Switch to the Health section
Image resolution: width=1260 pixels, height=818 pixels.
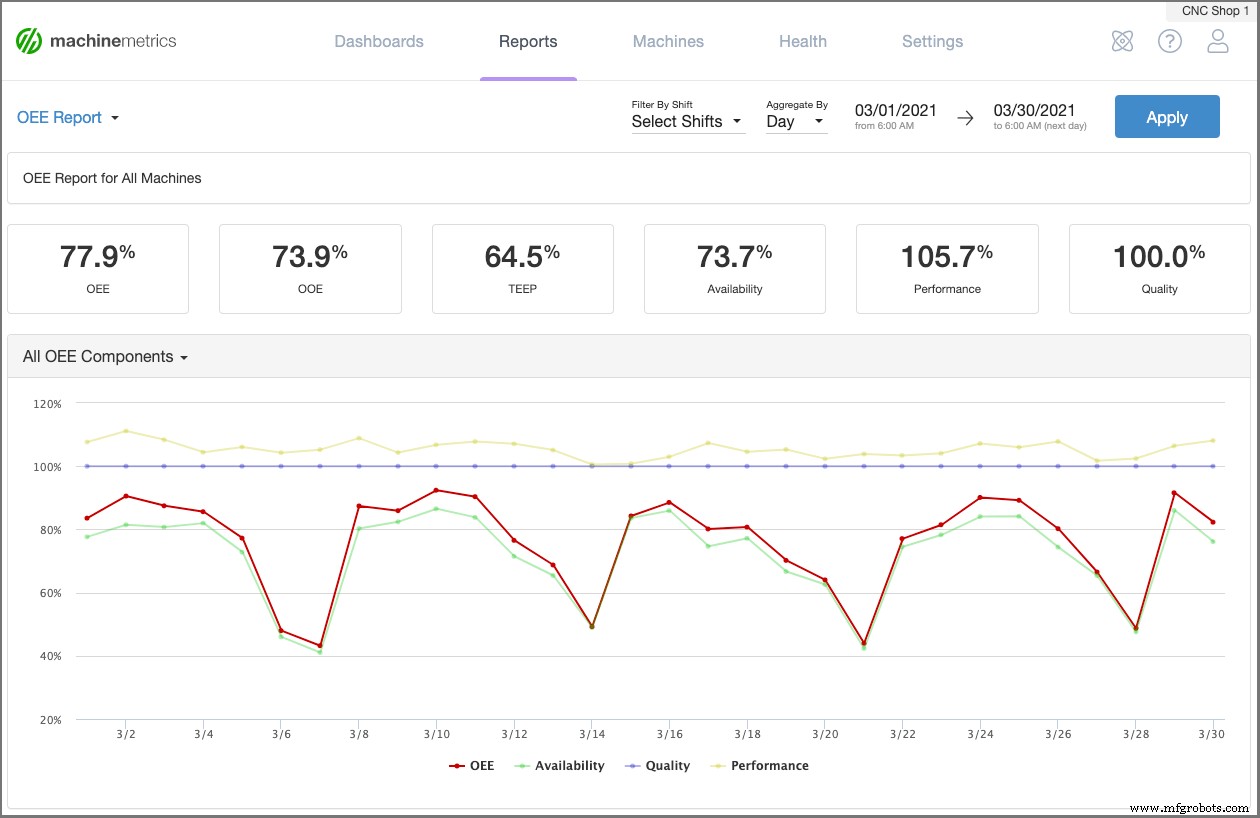pyautogui.click(x=803, y=41)
